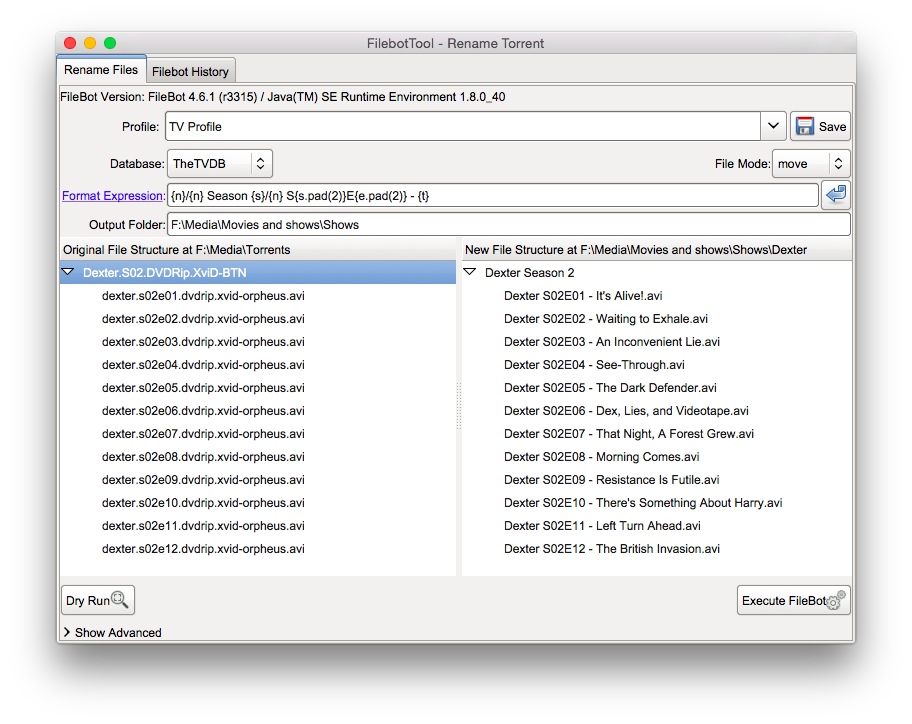The width and height of the screenshot is (912, 724).
Task: Select Dexter S02E07 - That Night, A Forest Grew.avi
Action: [x=629, y=434]
